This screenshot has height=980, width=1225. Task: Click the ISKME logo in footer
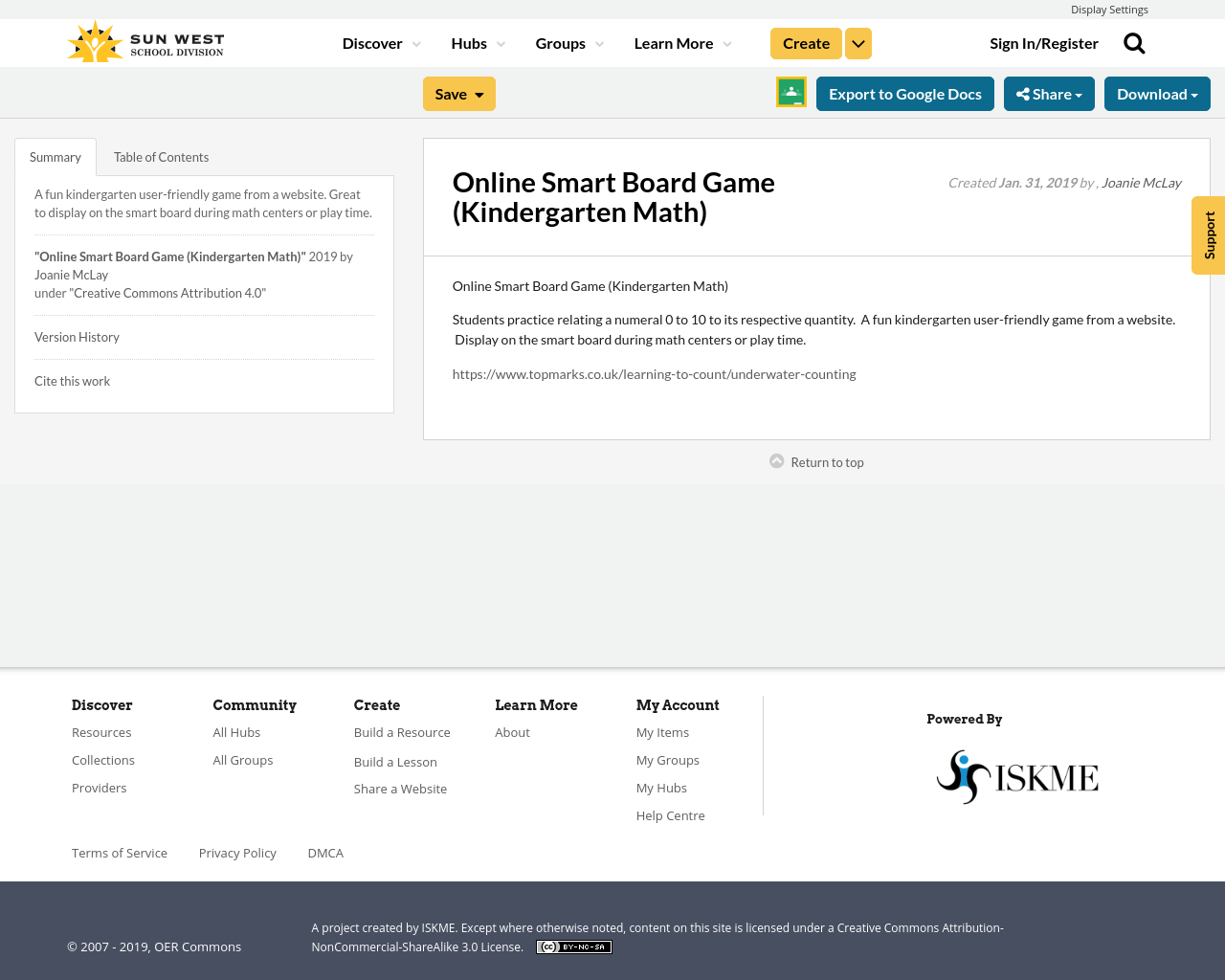tap(1017, 776)
